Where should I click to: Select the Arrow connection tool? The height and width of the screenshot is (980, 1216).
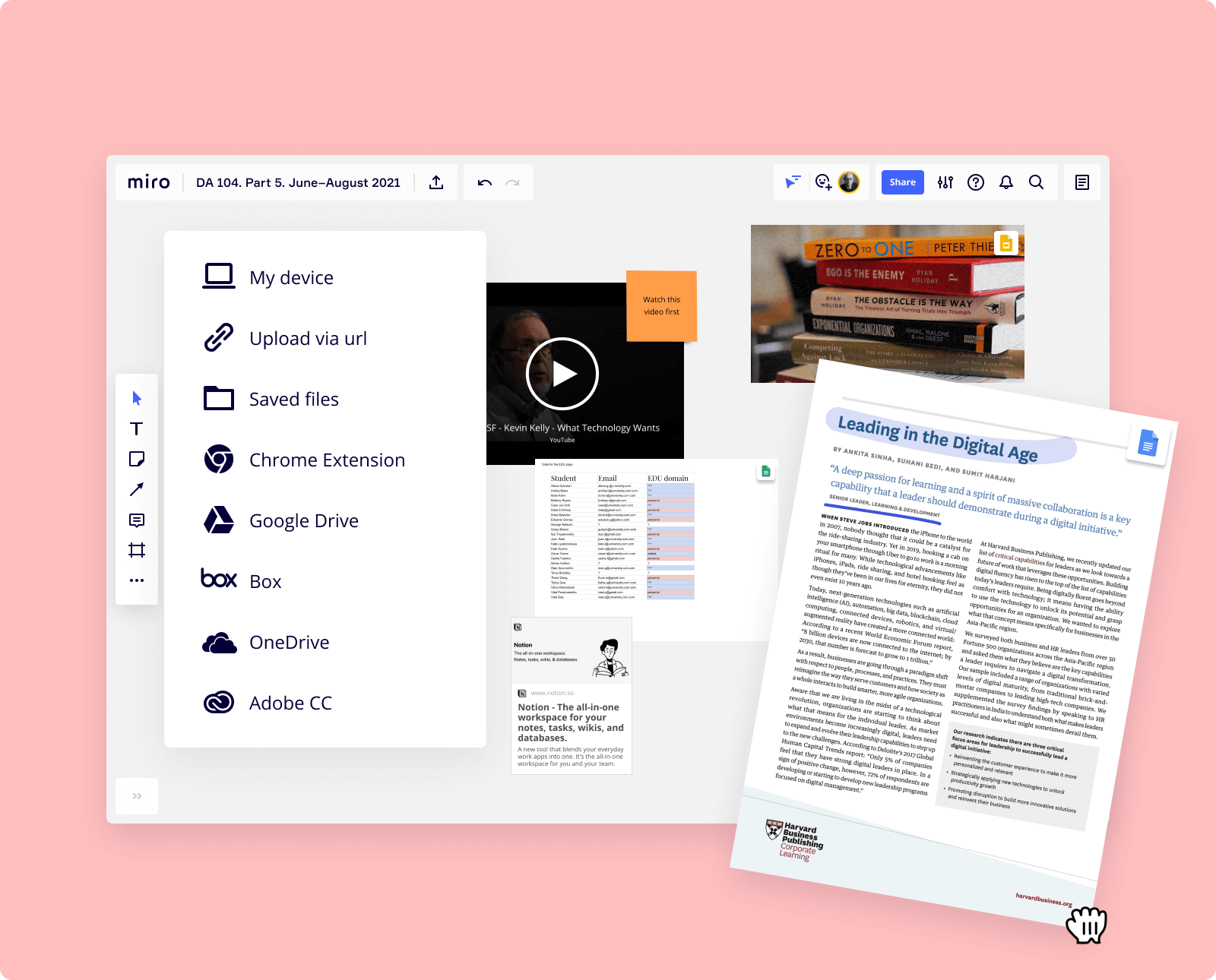click(137, 489)
